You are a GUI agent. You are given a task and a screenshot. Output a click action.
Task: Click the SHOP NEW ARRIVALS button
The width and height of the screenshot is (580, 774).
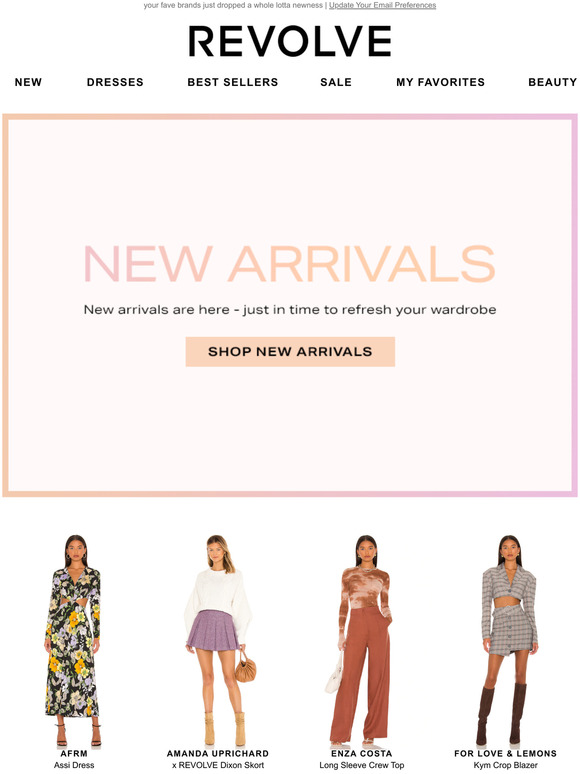290,351
